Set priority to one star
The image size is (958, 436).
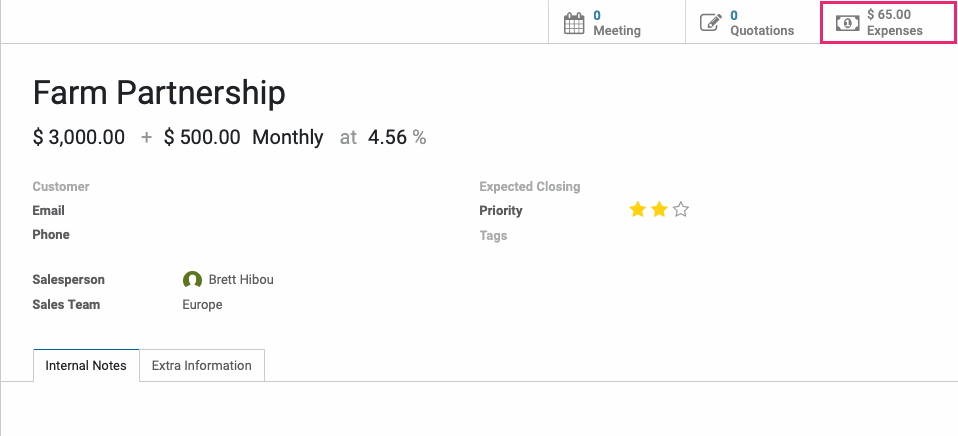(638, 211)
